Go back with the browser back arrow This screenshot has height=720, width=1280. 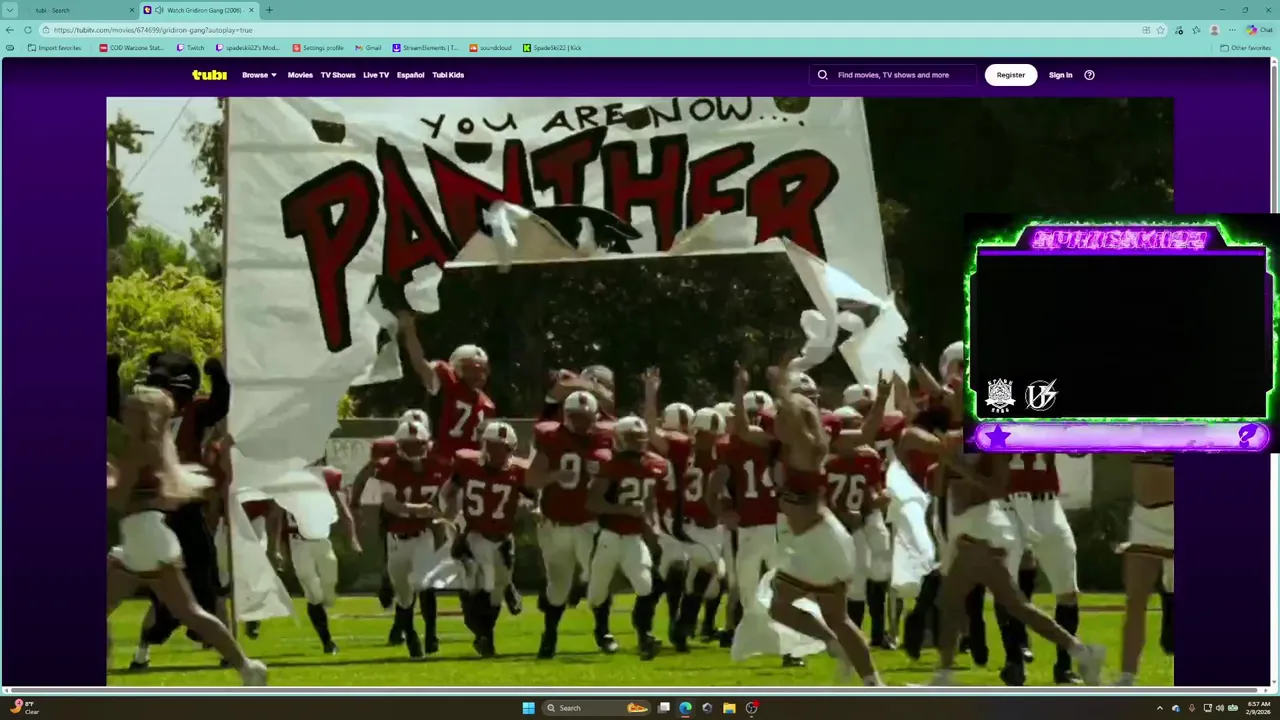click(10, 30)
